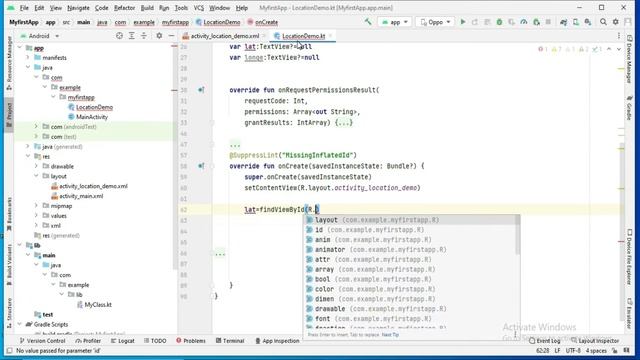
Task: Open Version Control tool window
Action: point(42,340)
